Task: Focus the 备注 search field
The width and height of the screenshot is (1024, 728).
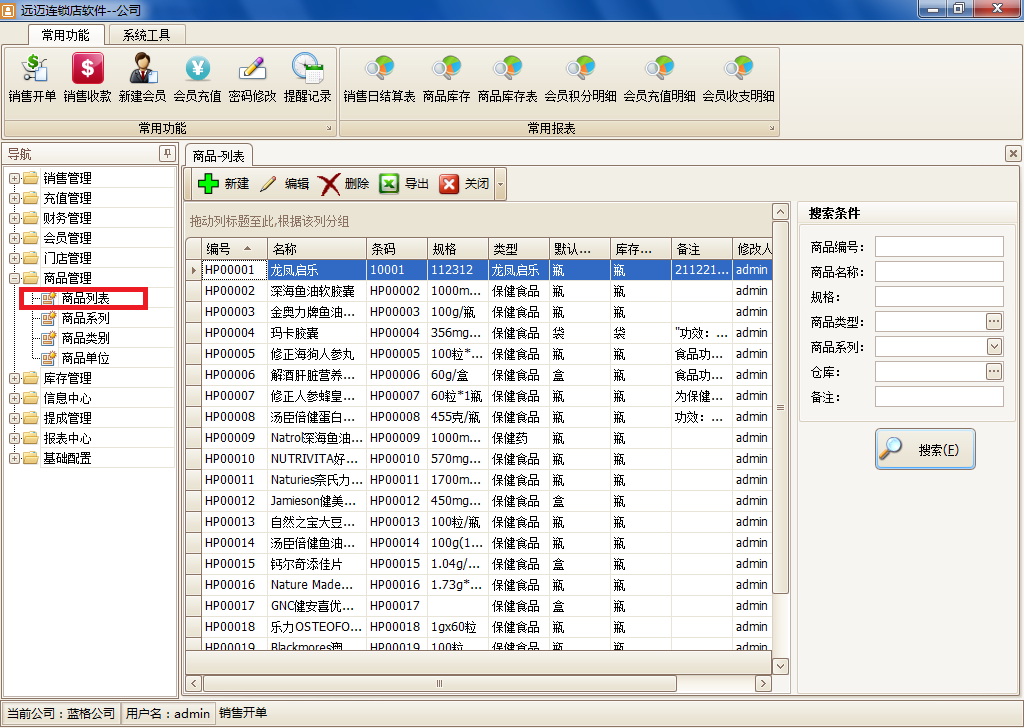Action: coord(939,396)
